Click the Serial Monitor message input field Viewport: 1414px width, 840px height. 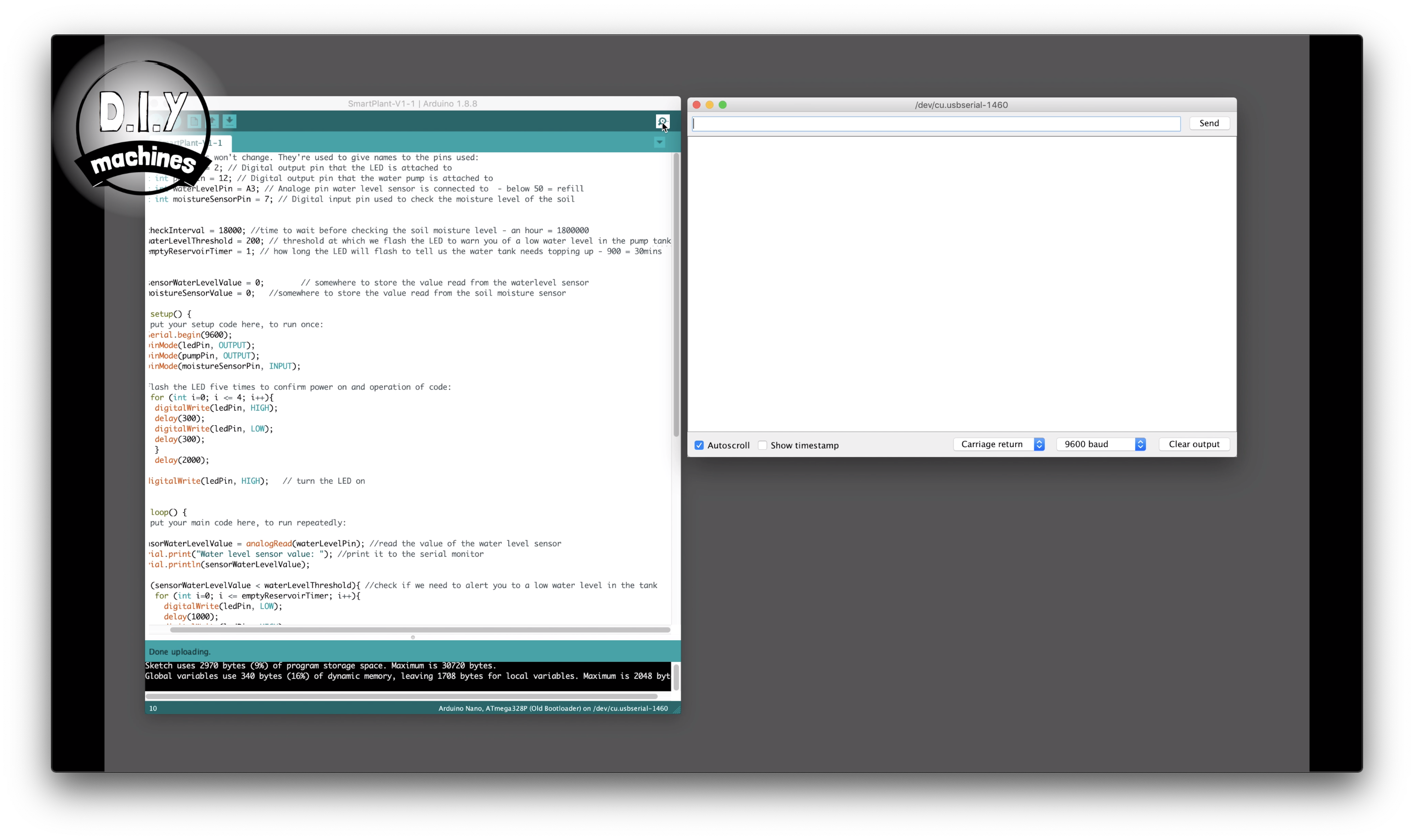pyautogui.click(x=936, y=122)
